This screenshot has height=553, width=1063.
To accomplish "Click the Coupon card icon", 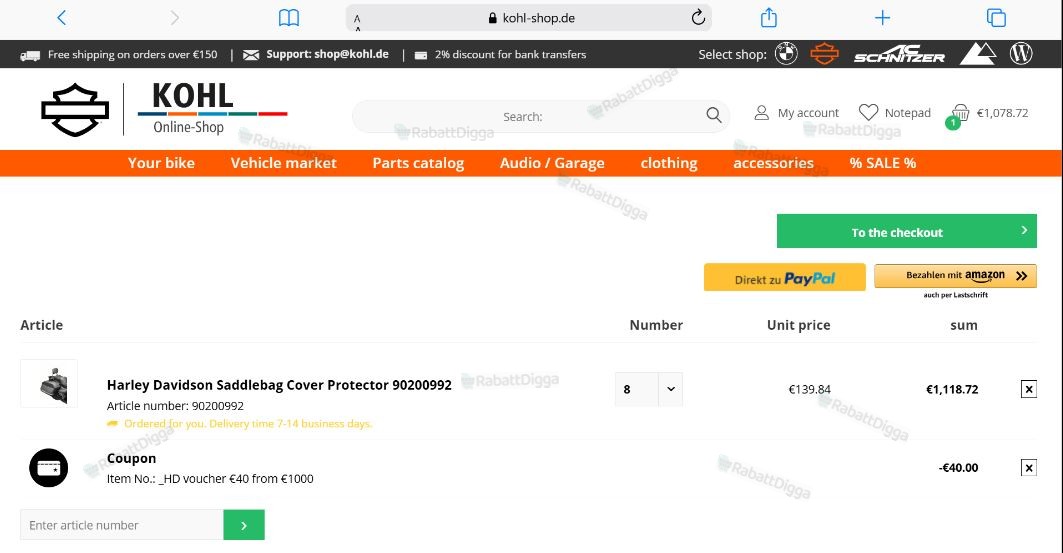I will click(x=49, y=468).
